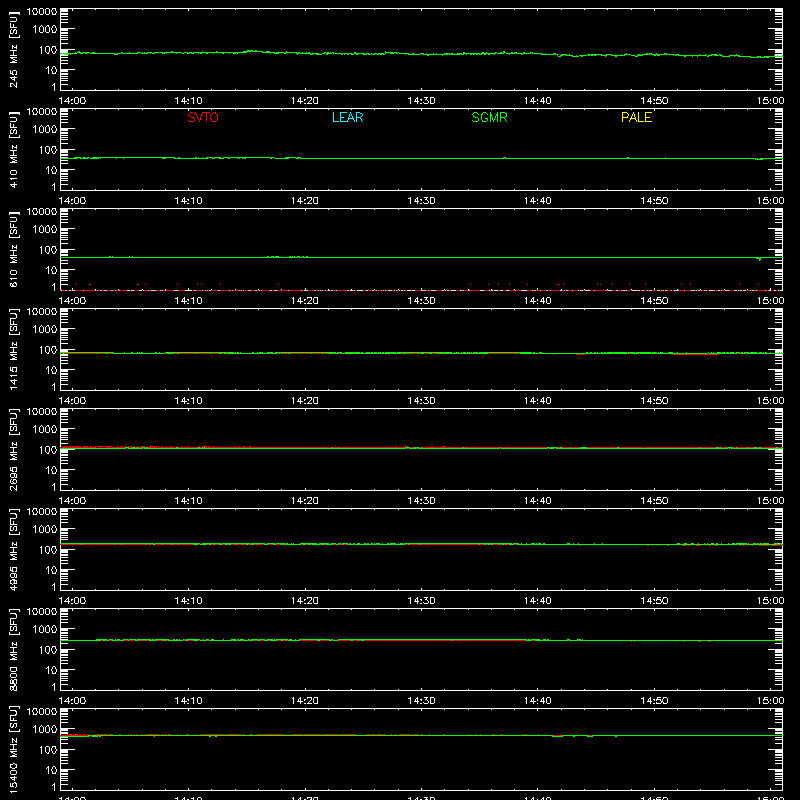Select the 1415 MHz [SFU] axis label
The height and width of the screenshot is (800, 800).
pos(14,349)
